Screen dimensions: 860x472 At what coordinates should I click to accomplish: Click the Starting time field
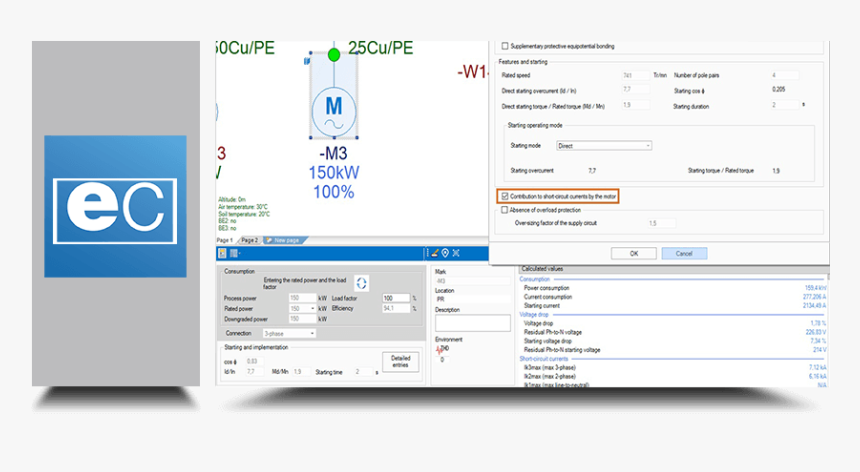(363, 372)
